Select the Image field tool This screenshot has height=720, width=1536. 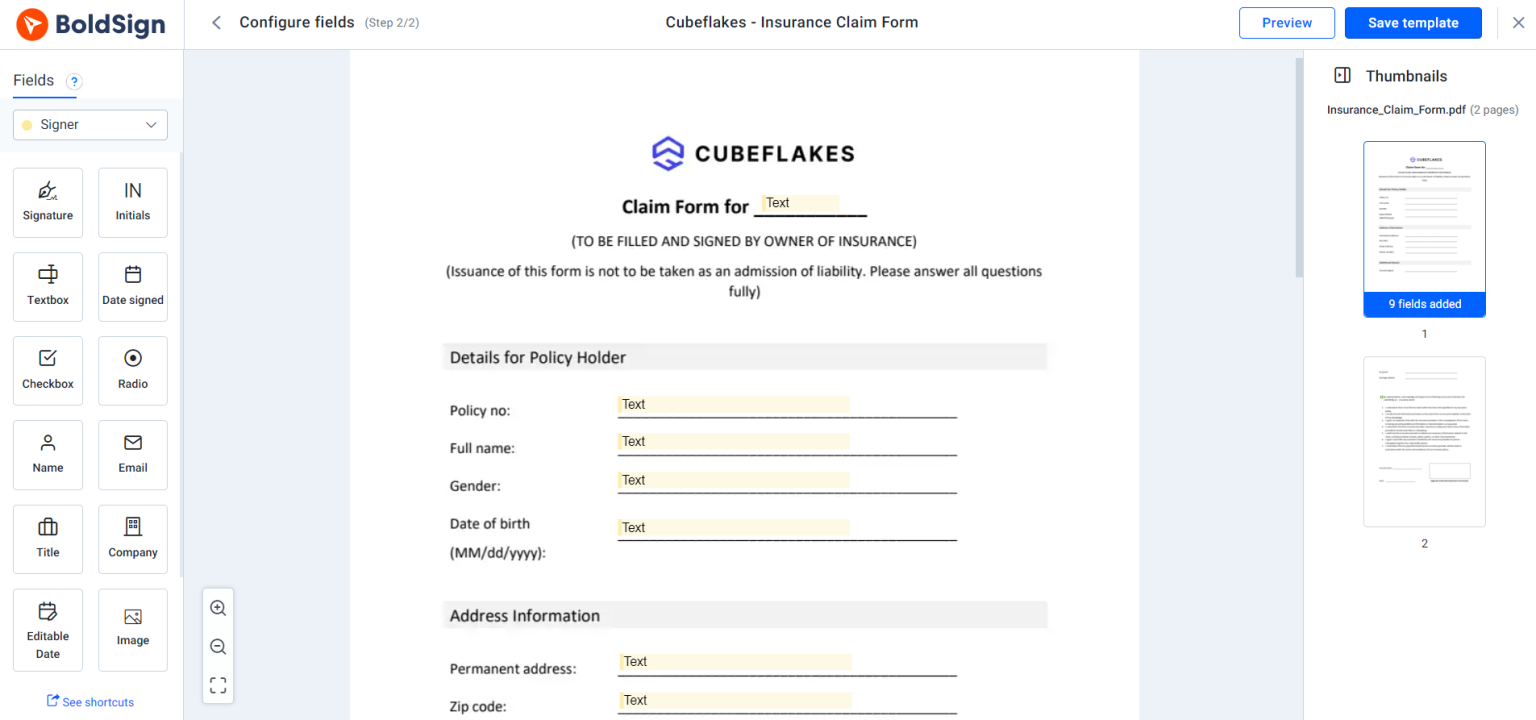click(132, 629)
